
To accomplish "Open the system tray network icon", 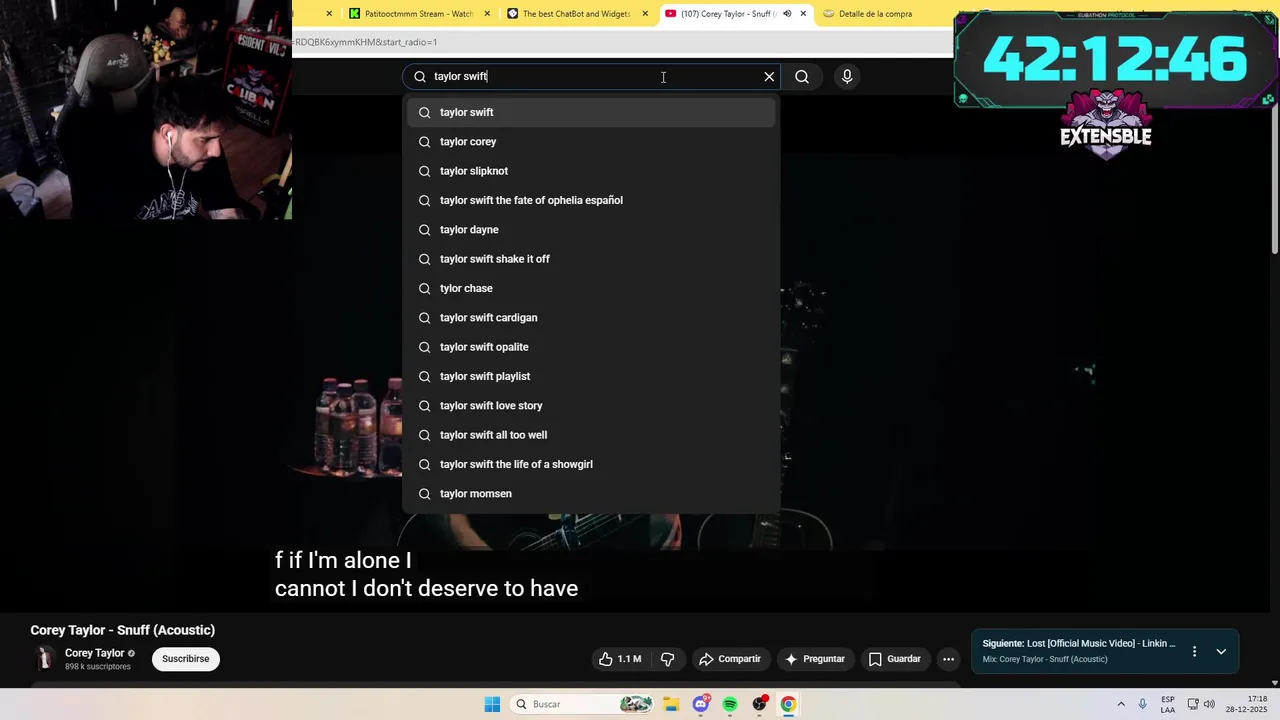I will click(x=1193, y=704).
